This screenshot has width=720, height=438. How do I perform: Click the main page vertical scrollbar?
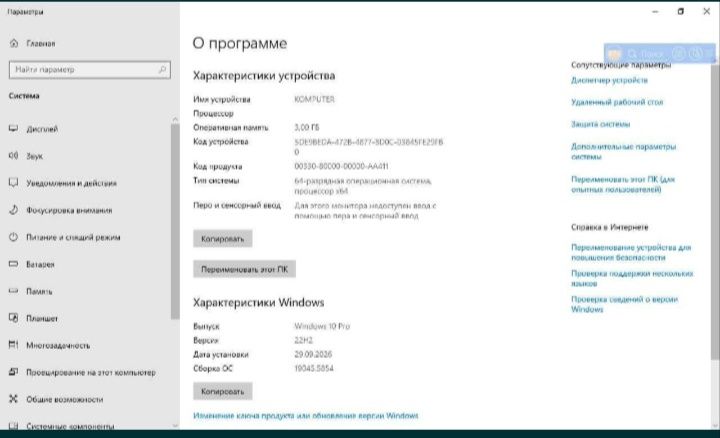tap(715, 211)
